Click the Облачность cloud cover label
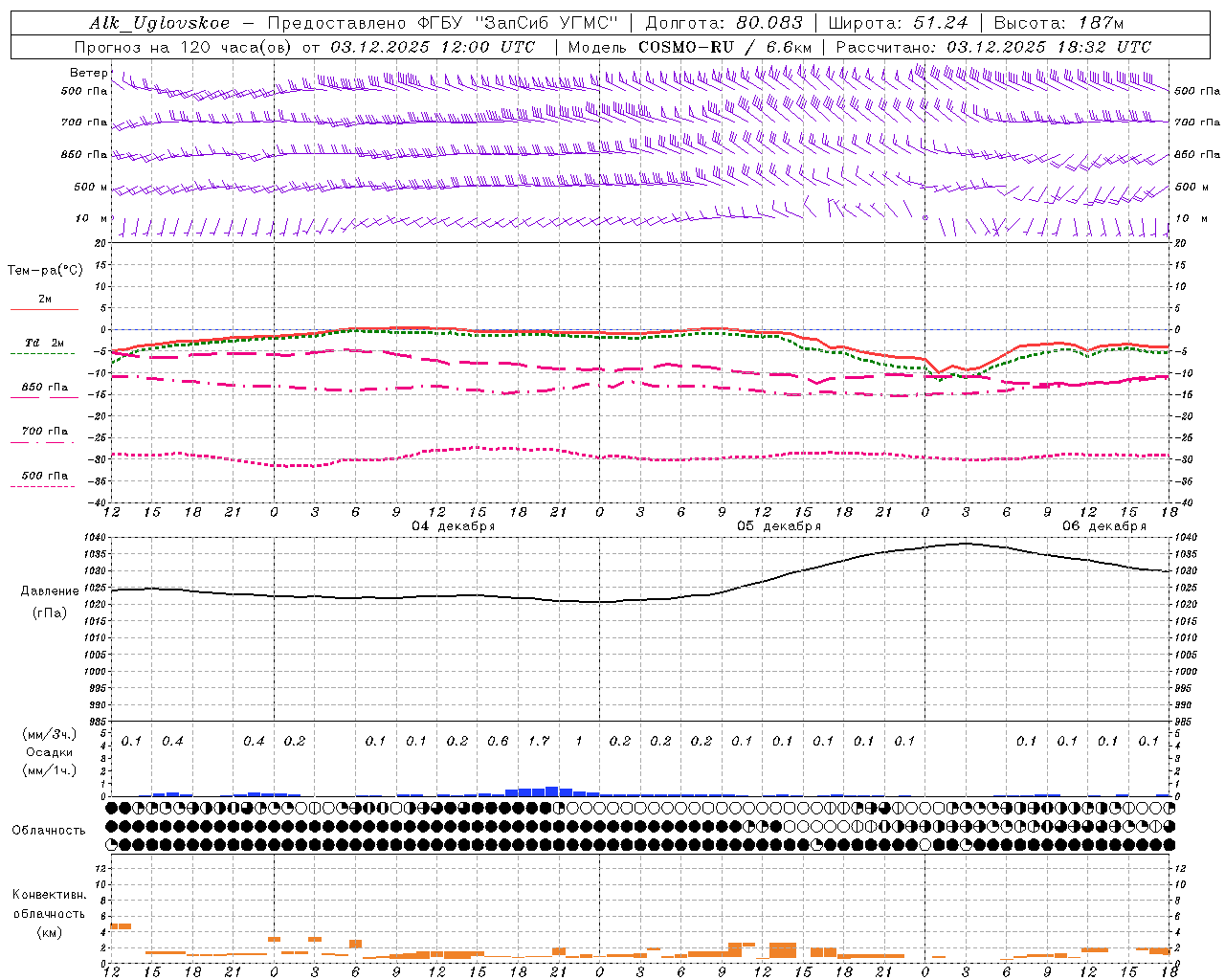1225x980 pixels. (49, 831)
